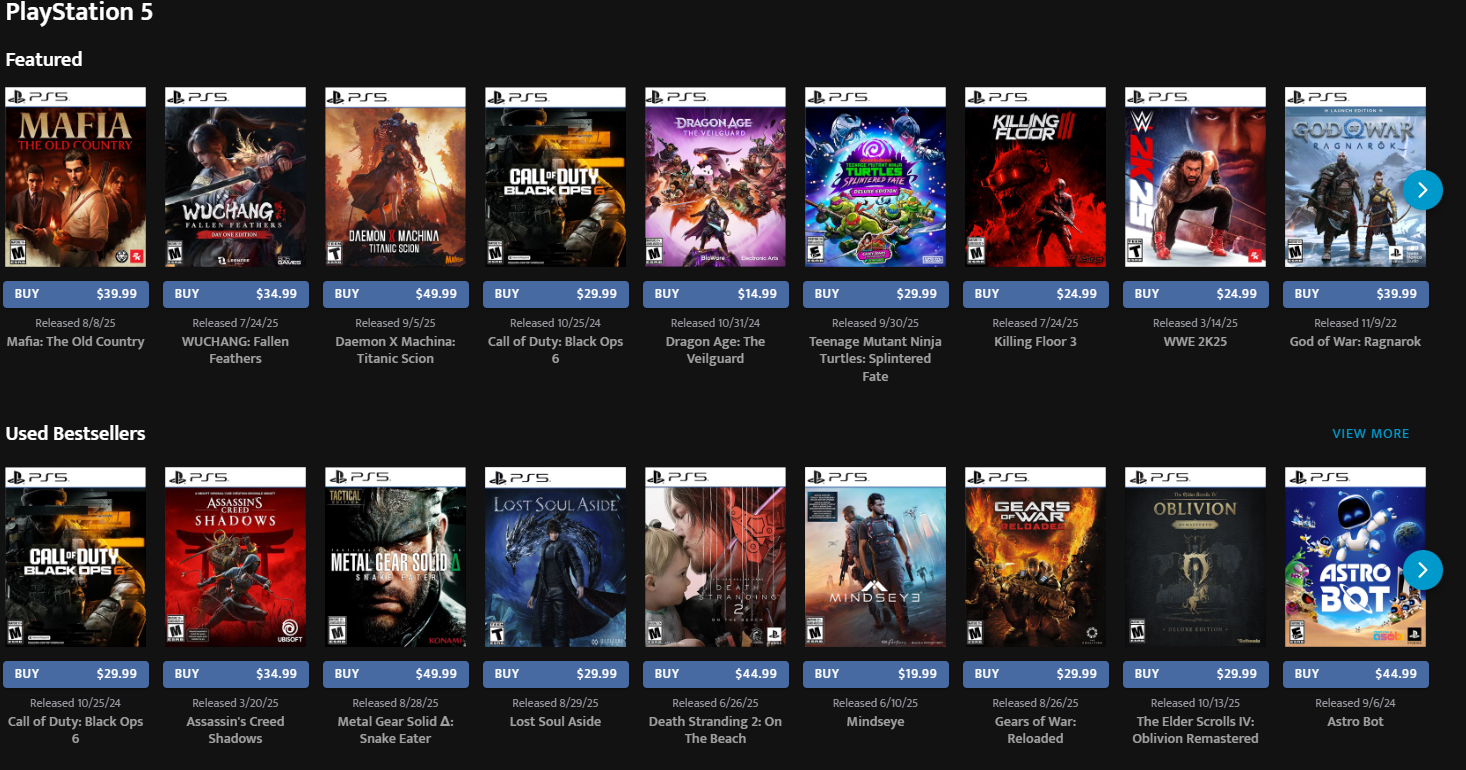The width and height of the screenshot is (1466, 770).
Task: Buy WUCHANG: Fallen Feathers for $34.99
Action: tap(236, 294)
